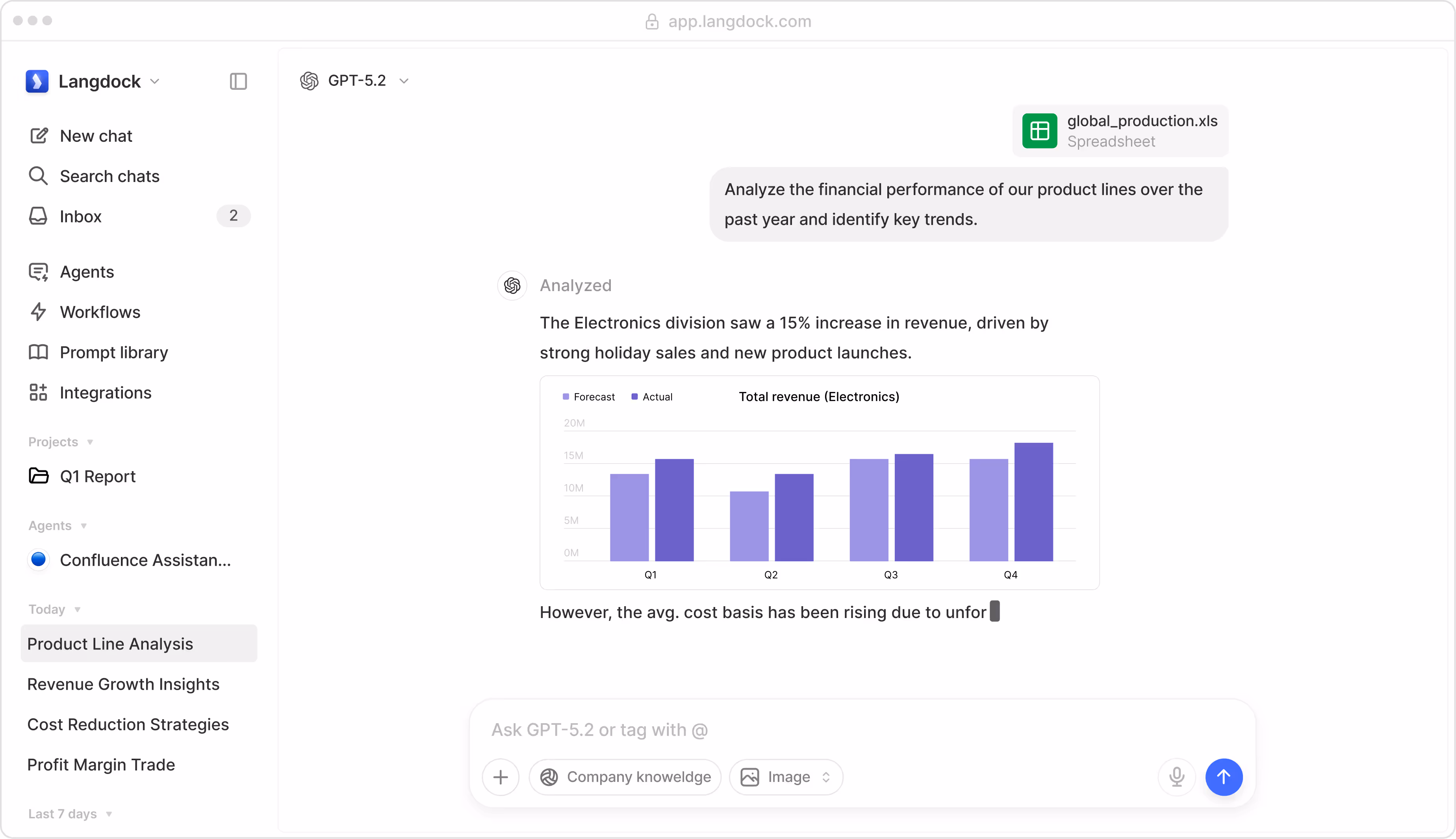
Task: Open the GPT-5.2 model dropdown
Action: [x=355, y=81]
